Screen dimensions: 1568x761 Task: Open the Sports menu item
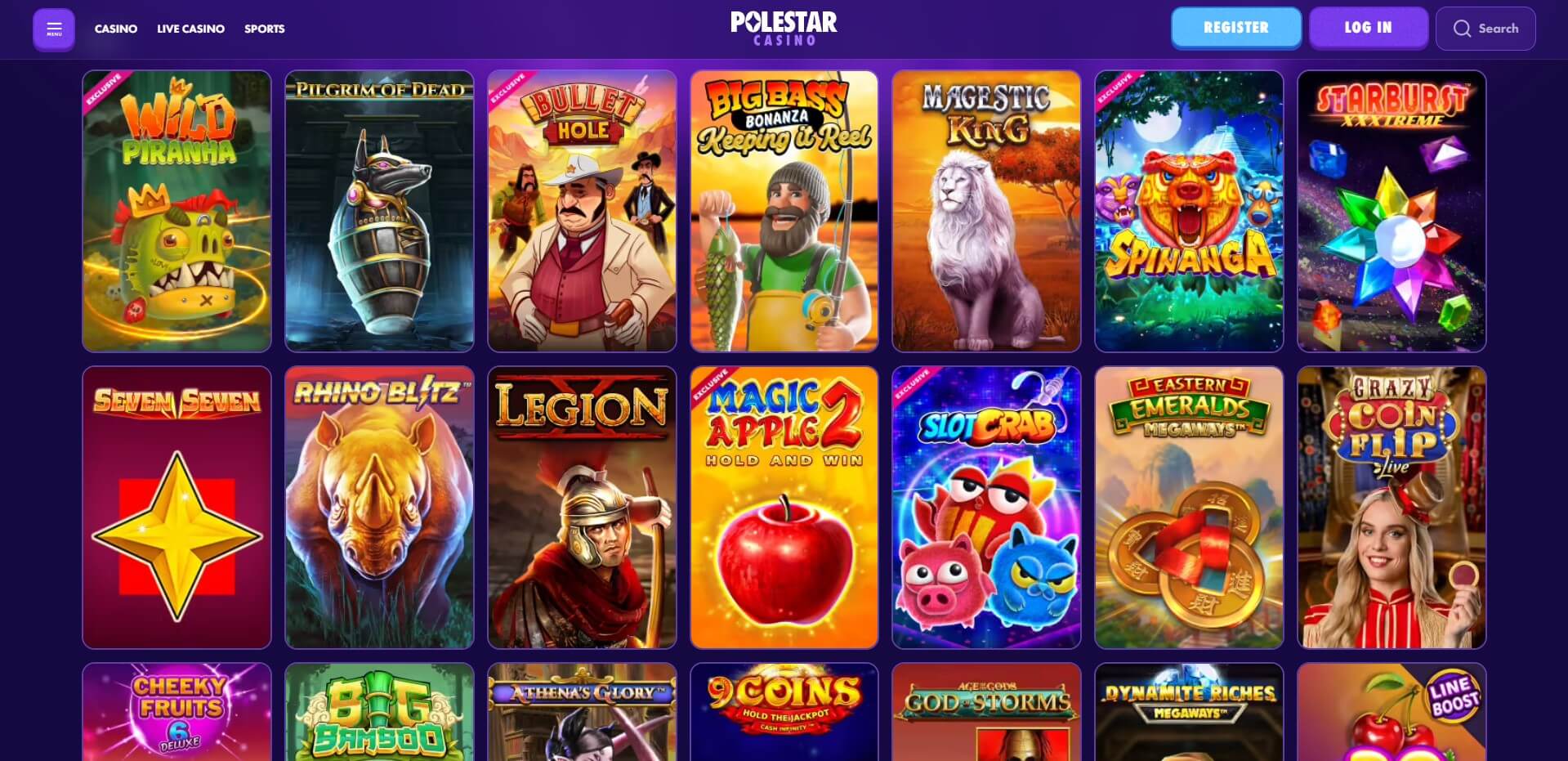[265, 29]
